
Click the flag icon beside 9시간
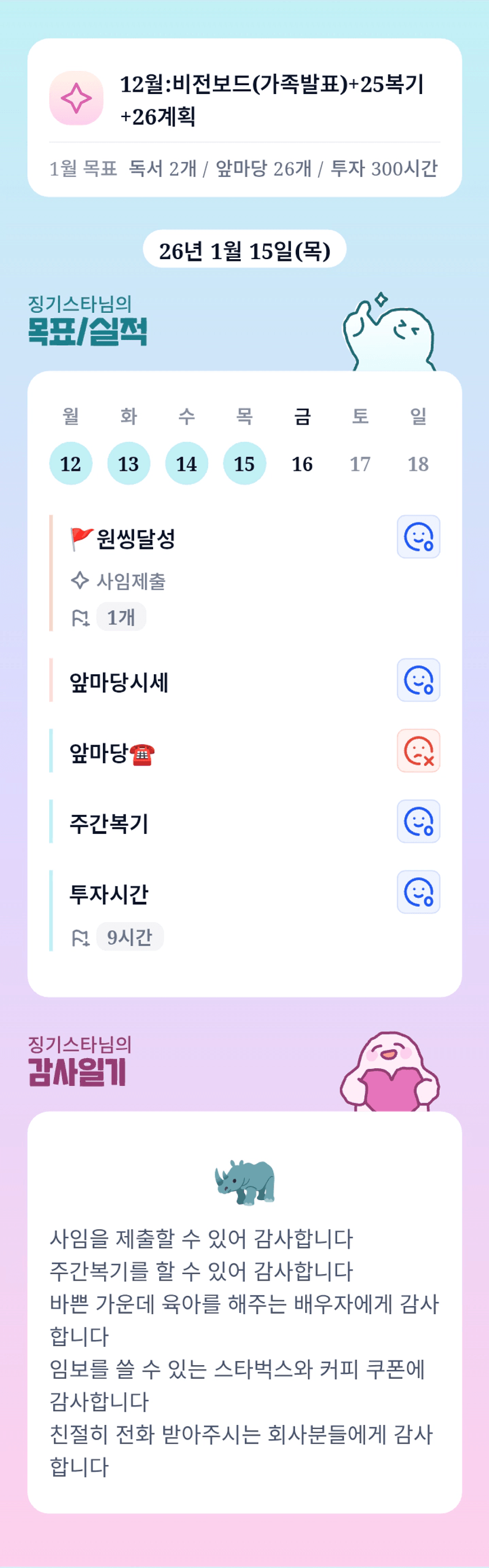pos(80,937)
